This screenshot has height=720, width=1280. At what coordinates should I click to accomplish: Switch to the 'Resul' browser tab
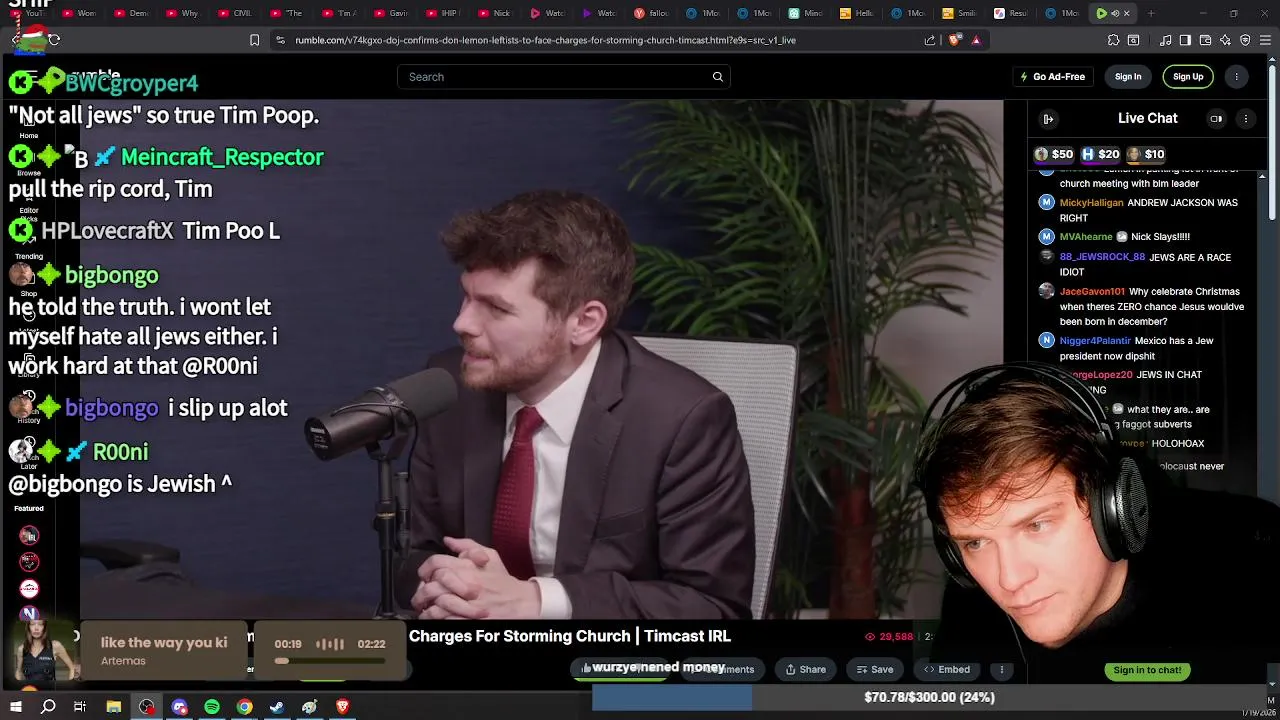1011,13
